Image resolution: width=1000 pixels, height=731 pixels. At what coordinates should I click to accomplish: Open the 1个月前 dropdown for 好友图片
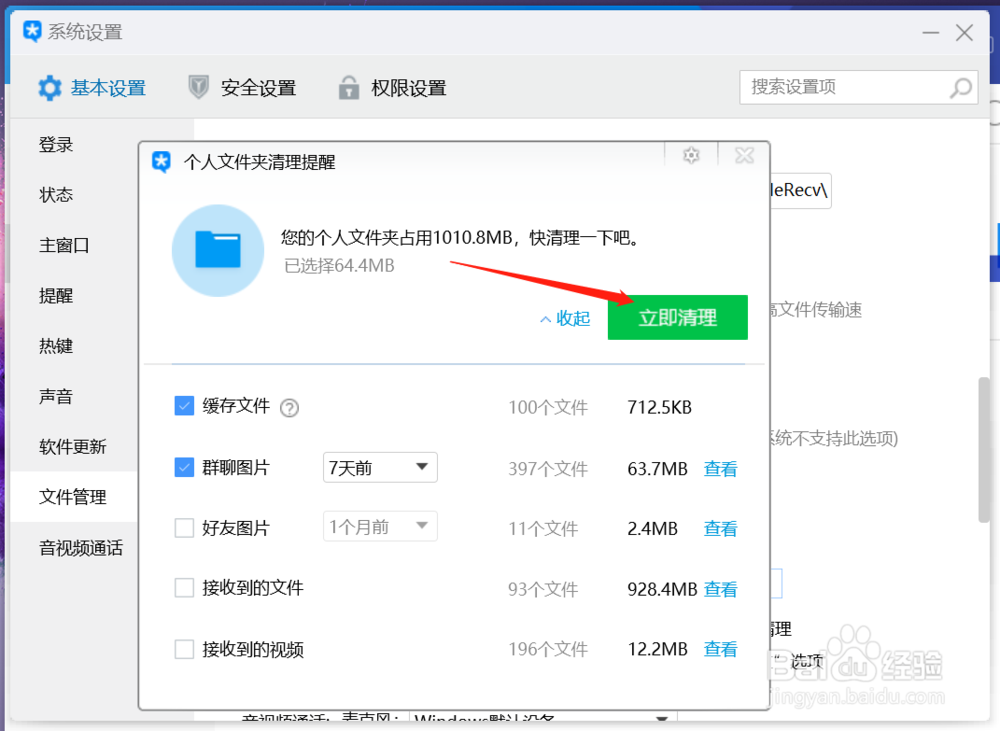(380, 526)
